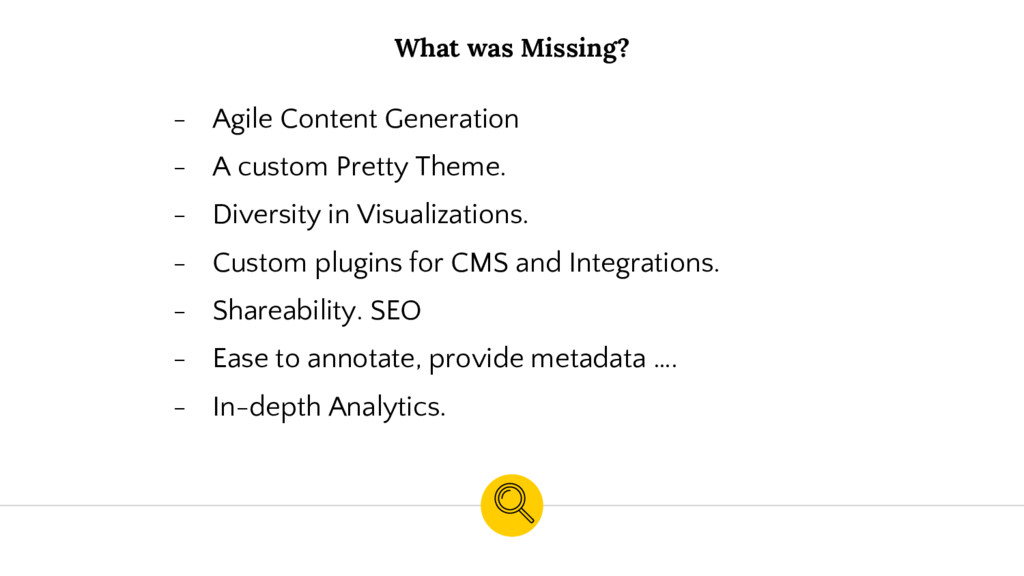Click the dash bullet before 'Shareability'

pos(180,312)
